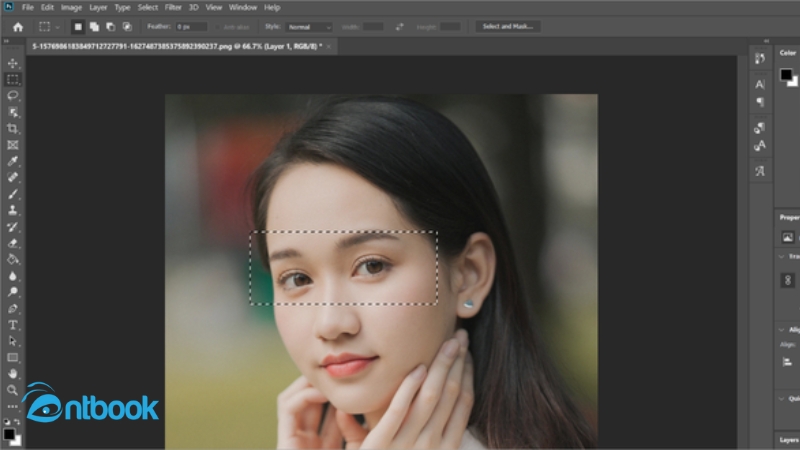Open the File menu
The image size is (800, 450).
coord(28,8)
